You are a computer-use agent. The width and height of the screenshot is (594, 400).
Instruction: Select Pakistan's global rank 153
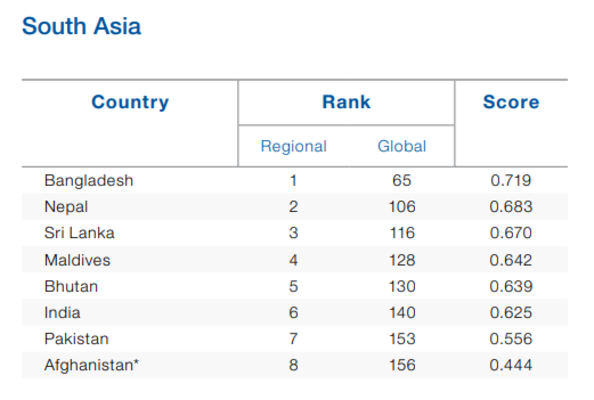tap(402, 339)
